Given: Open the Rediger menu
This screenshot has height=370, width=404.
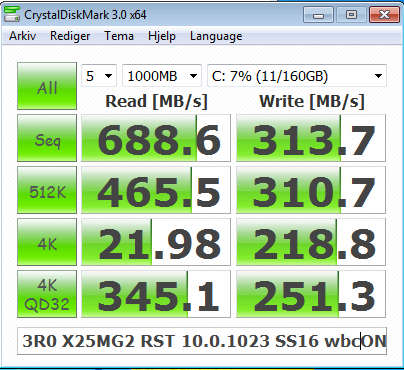Looking at the screenshot, I should coord(70,36).
